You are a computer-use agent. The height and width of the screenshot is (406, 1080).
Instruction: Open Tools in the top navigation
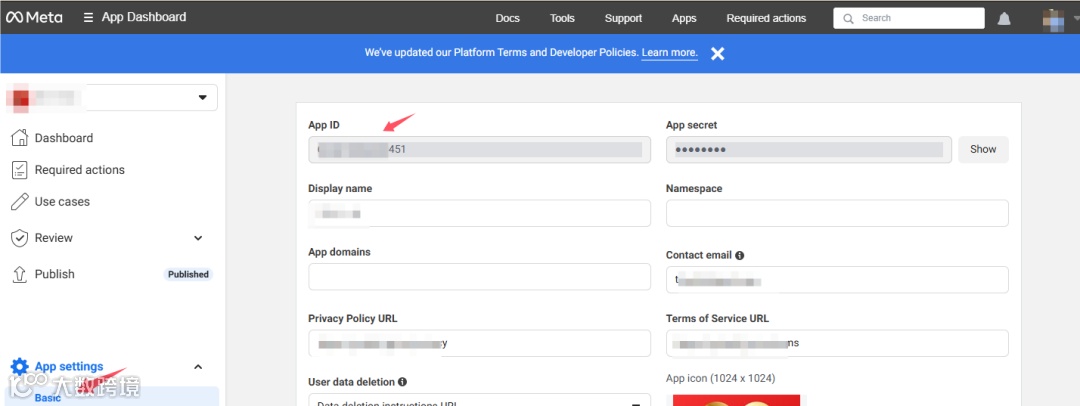[x=562, y=19]
